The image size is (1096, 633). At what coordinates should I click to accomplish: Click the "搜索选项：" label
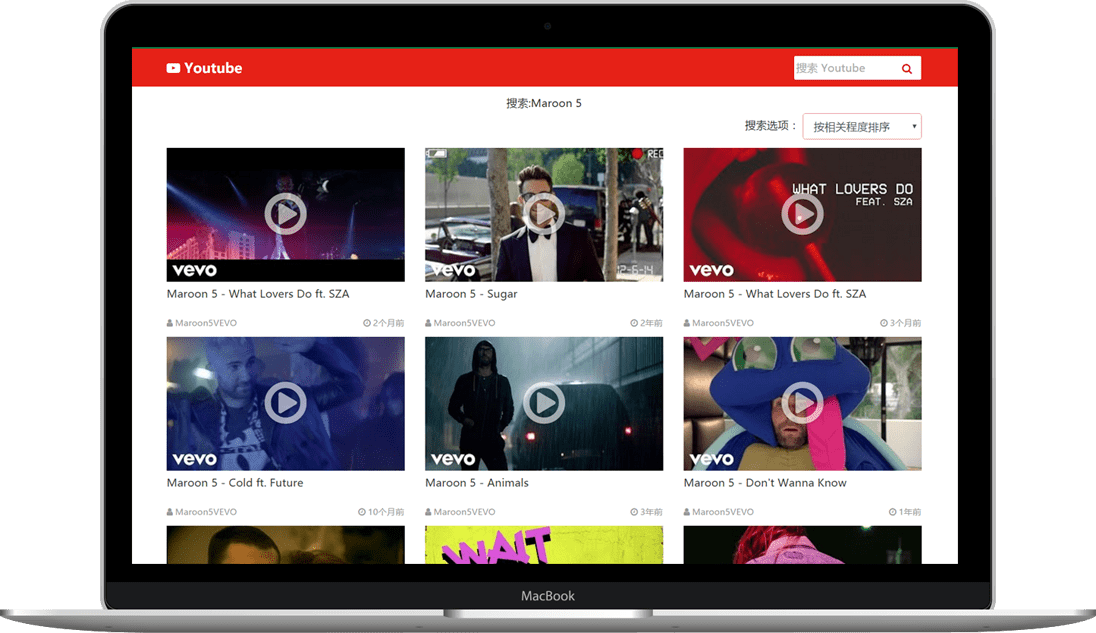(x=771, y=126)
